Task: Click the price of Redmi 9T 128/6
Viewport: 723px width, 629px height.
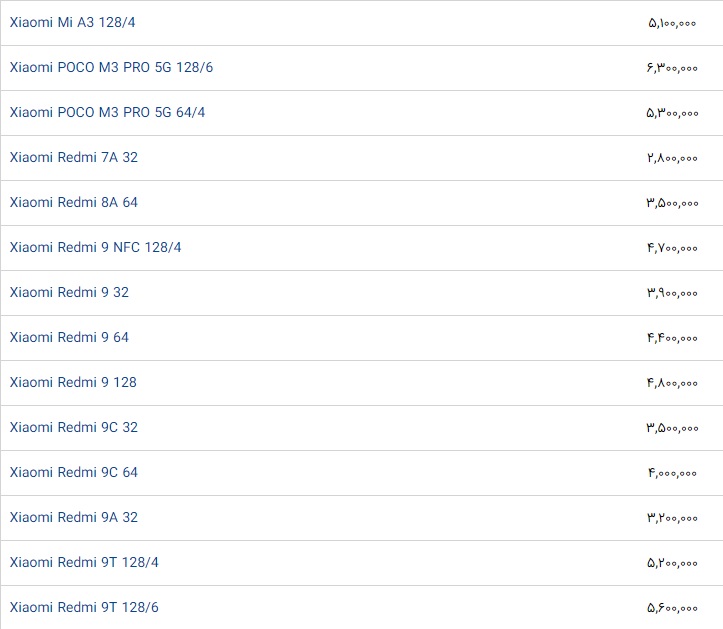Action: [672, 607]
